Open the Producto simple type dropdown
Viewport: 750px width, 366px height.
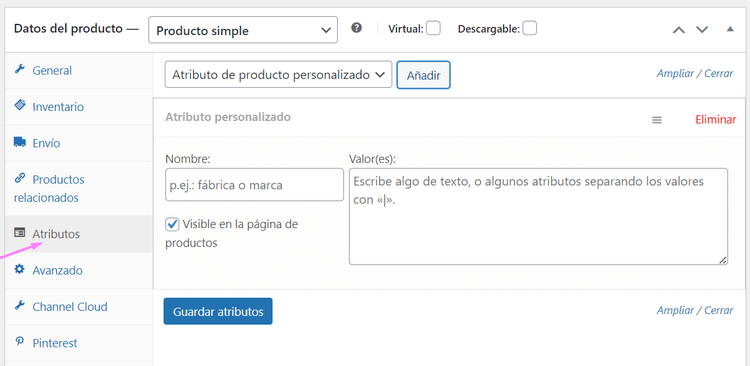click(x=243, y=30)
